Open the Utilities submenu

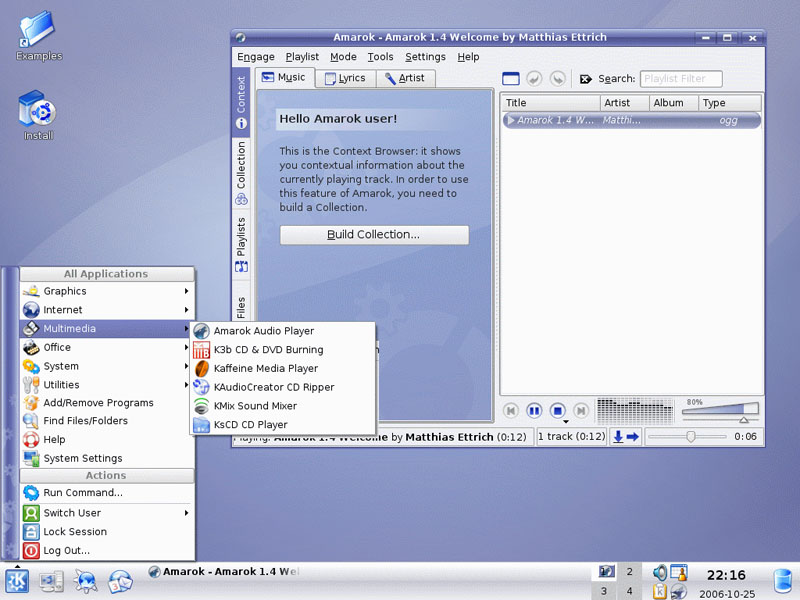107,385
